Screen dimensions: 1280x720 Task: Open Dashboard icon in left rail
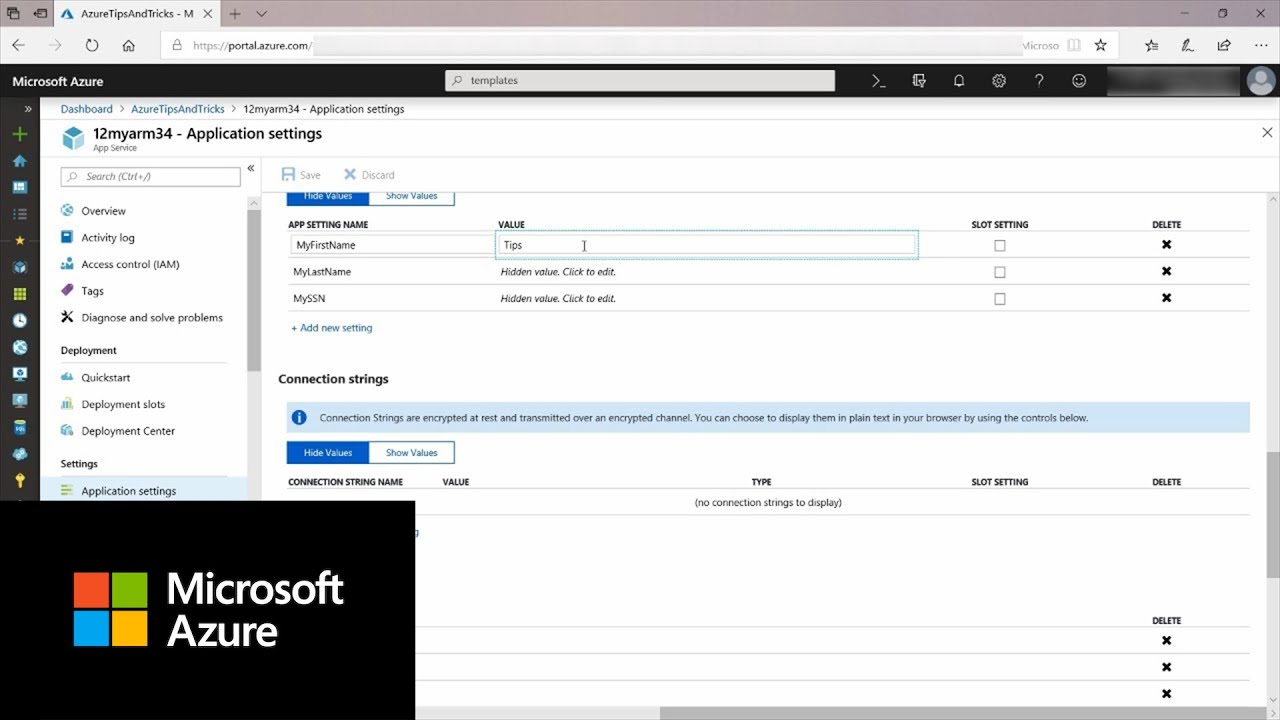coord(20,187)
